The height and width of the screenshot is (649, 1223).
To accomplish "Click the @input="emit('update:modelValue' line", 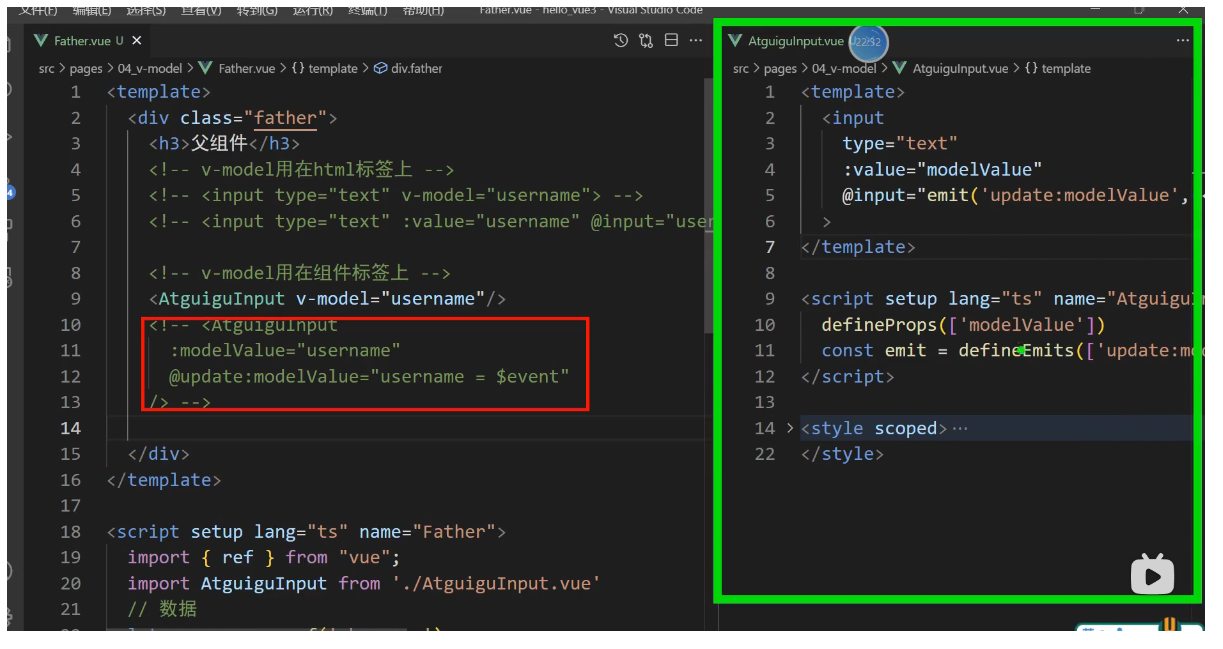I will tap(1016, 195).
